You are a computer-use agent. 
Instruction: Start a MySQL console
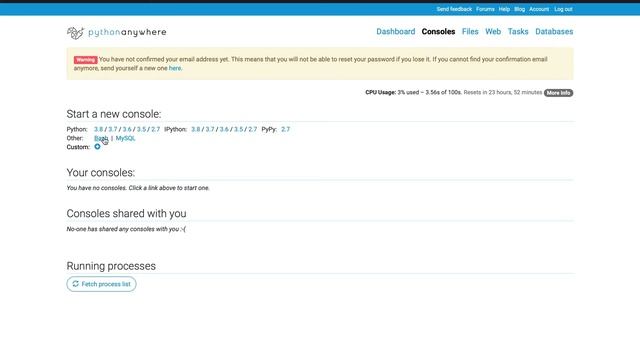tap(125, 138)
